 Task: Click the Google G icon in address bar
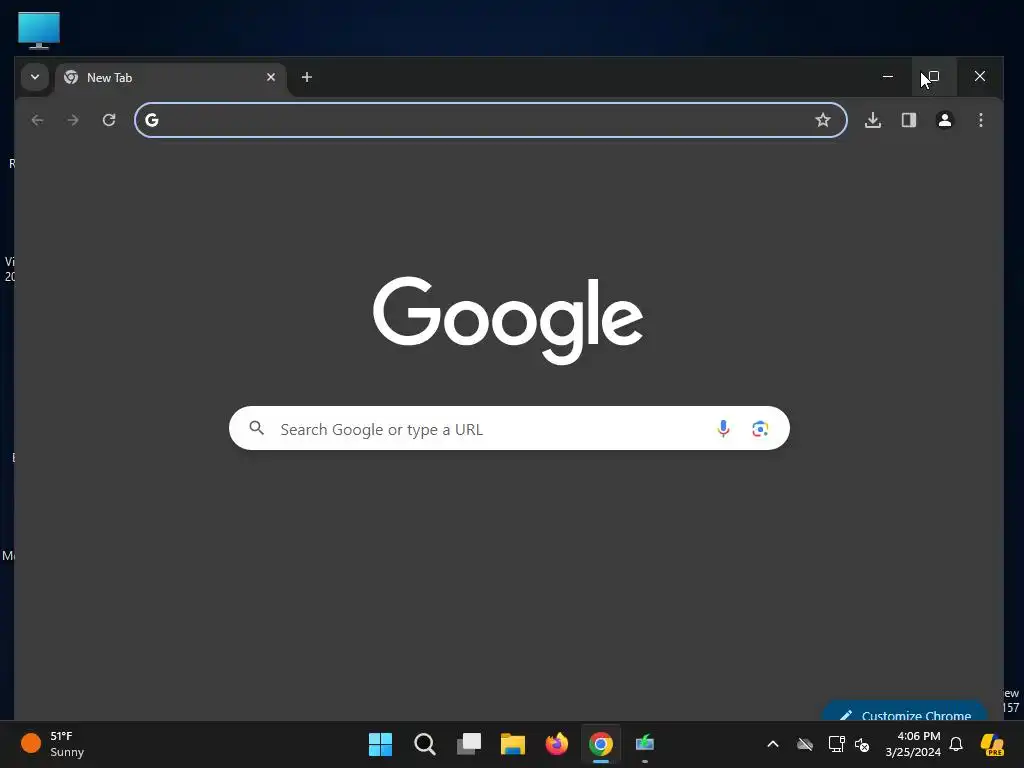pyautogui.click(x=152, y=120)
